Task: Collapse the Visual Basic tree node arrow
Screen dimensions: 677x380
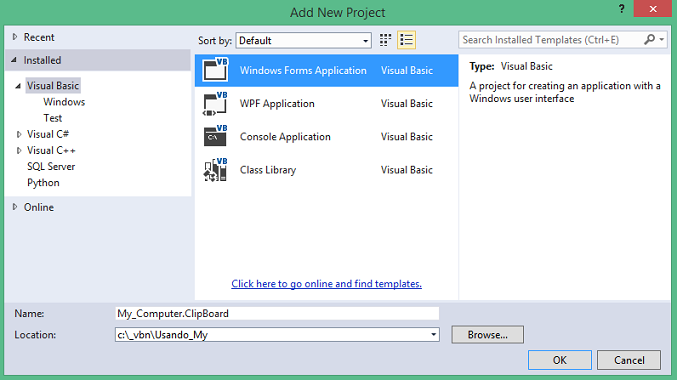Action: 18,86
